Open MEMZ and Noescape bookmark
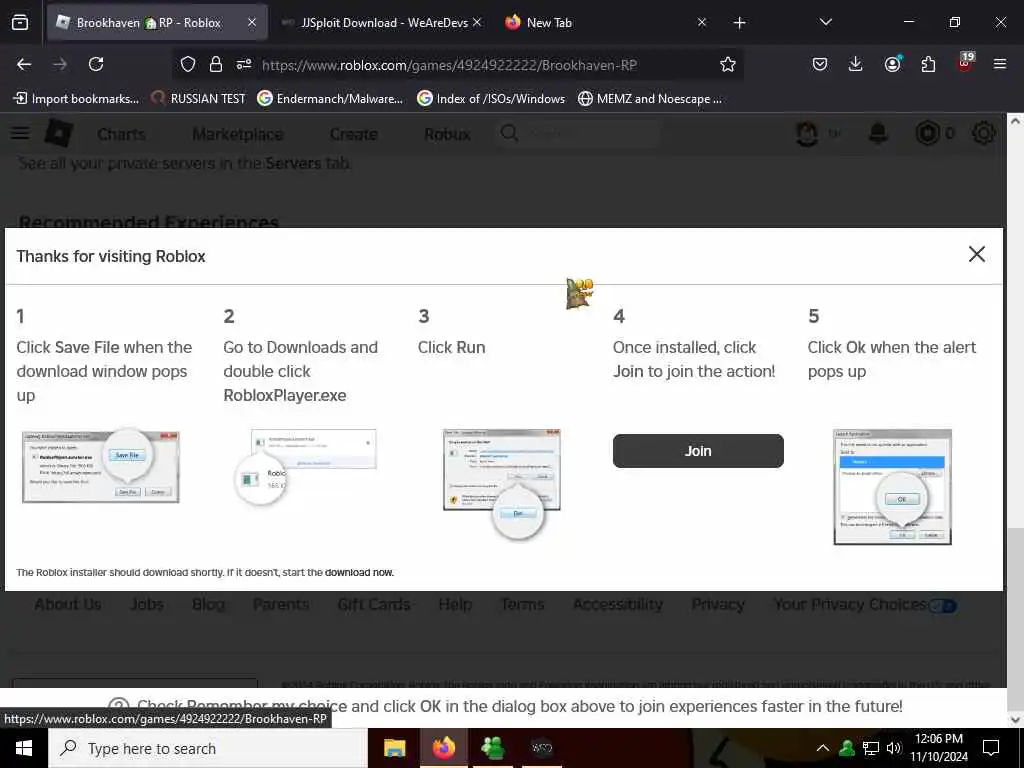 tap(650, 99)
